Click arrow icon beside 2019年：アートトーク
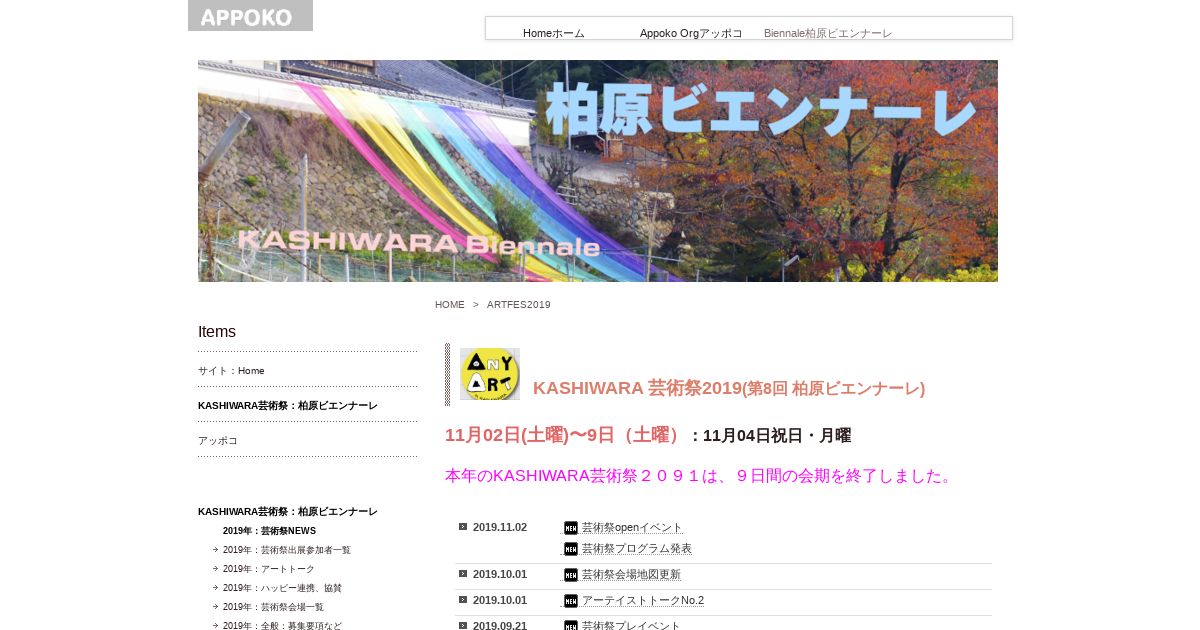This screenshot has width=1200, height=630. (215, 569)
